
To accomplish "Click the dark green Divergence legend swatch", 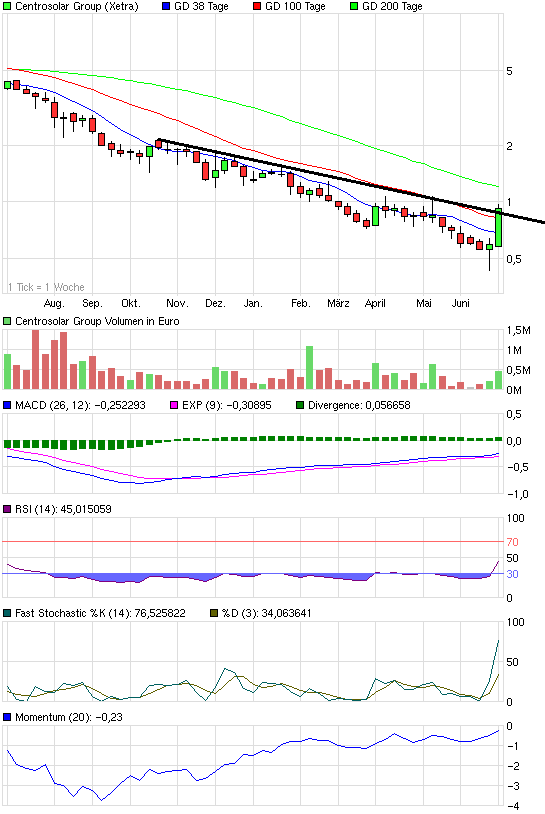I will 300,405.
